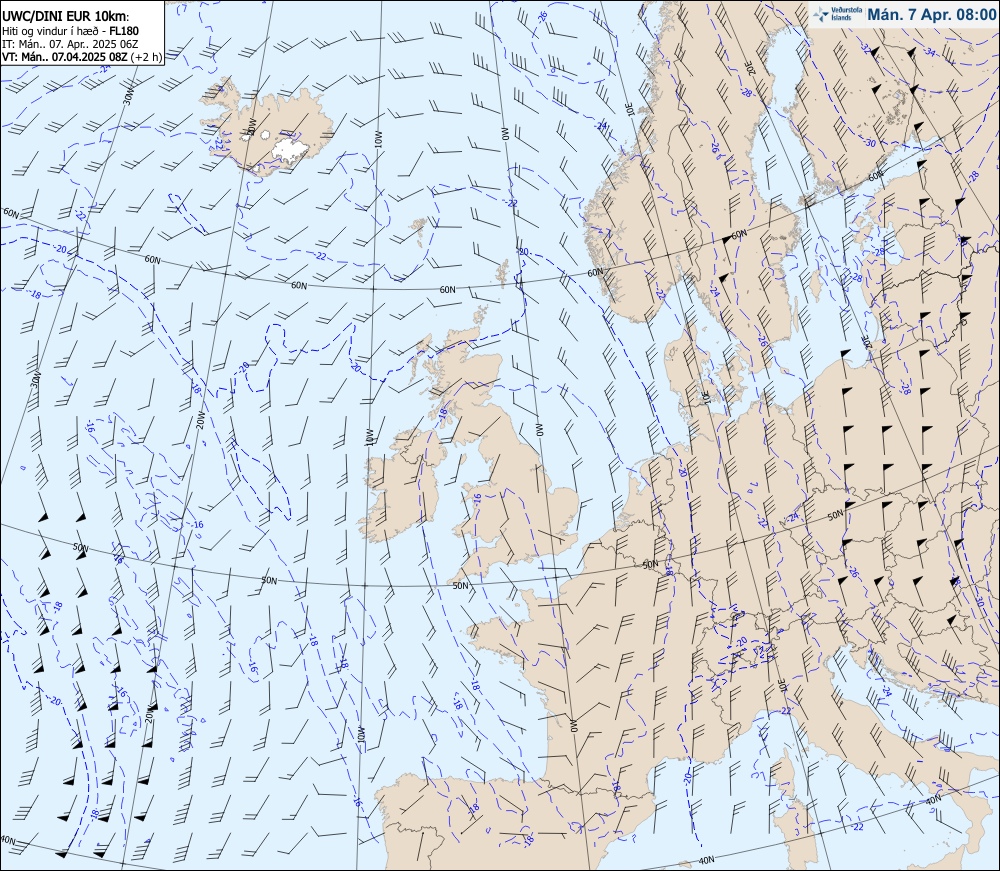Click the '60N' label inside Sweden
This screenshot has height=871, width=1000.
pyautogui.click(x=739, y=235)
